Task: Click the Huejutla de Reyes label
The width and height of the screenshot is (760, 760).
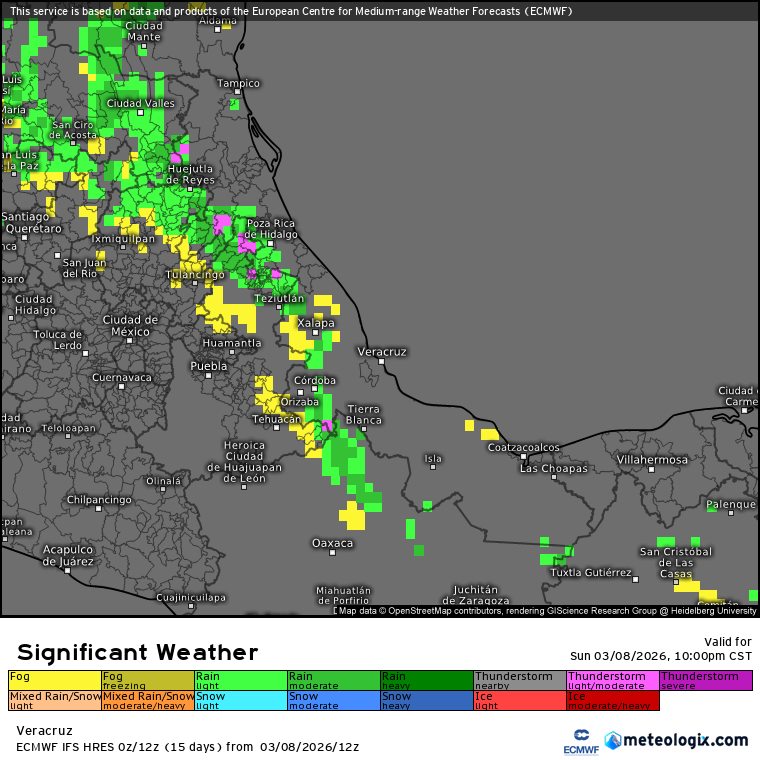Action: coord(190,174)
